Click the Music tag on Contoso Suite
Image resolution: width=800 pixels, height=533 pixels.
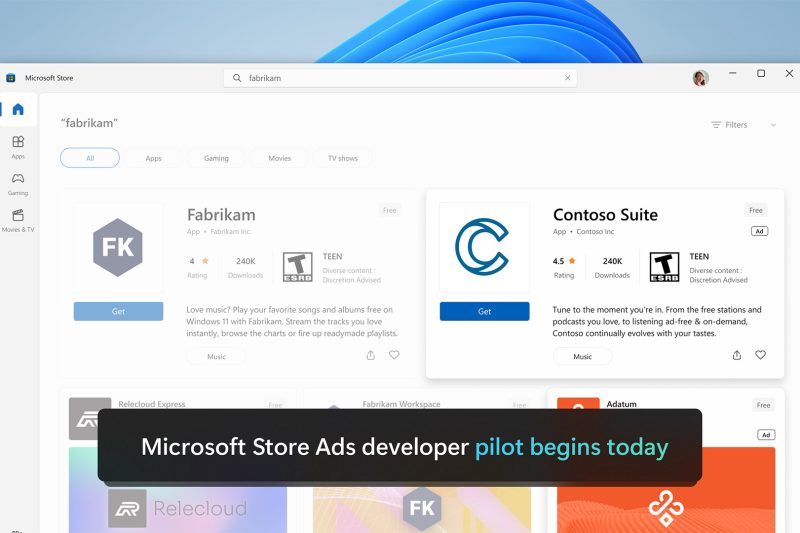[x=583, y=357]
